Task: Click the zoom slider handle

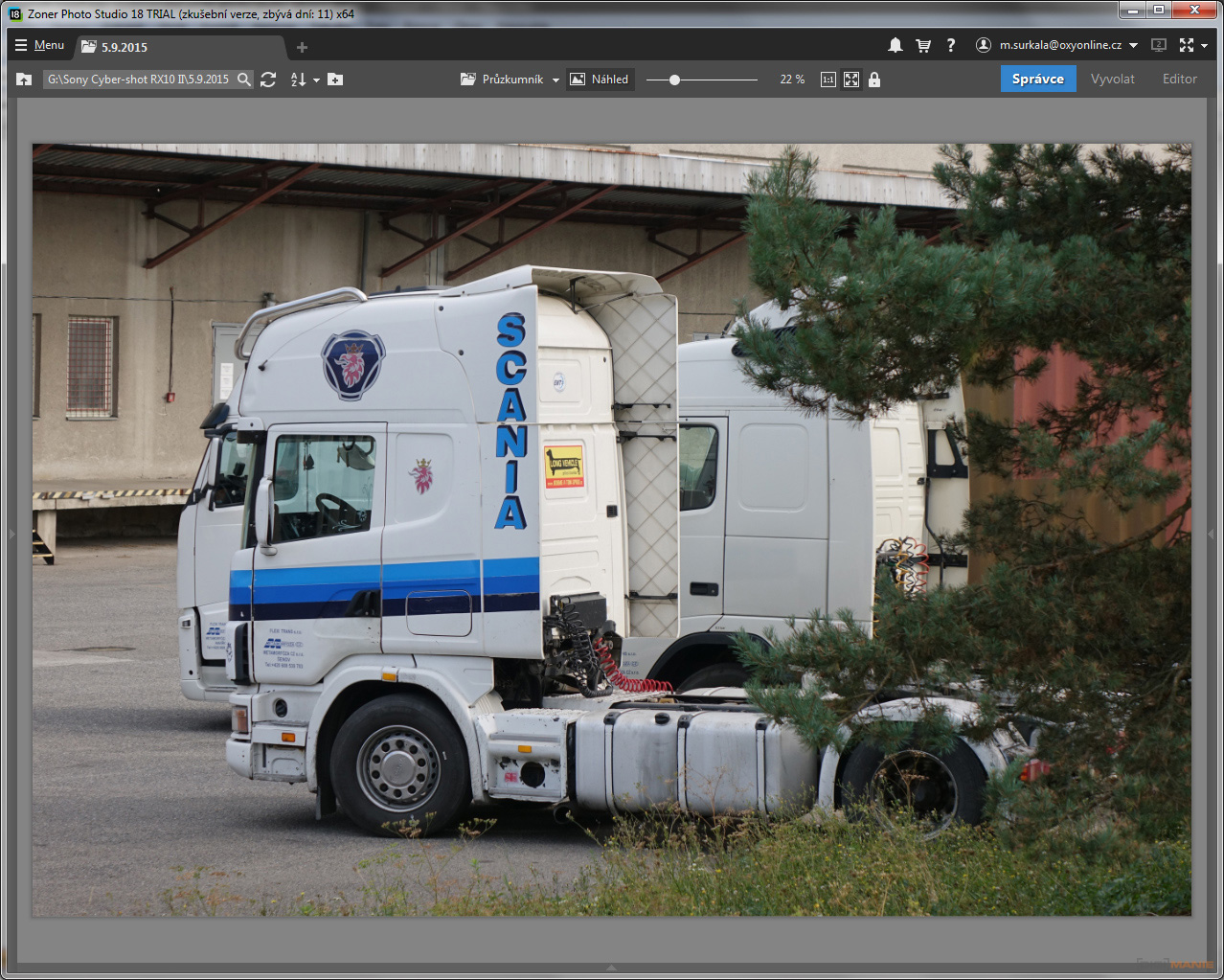Action: [x=674, y=80]
